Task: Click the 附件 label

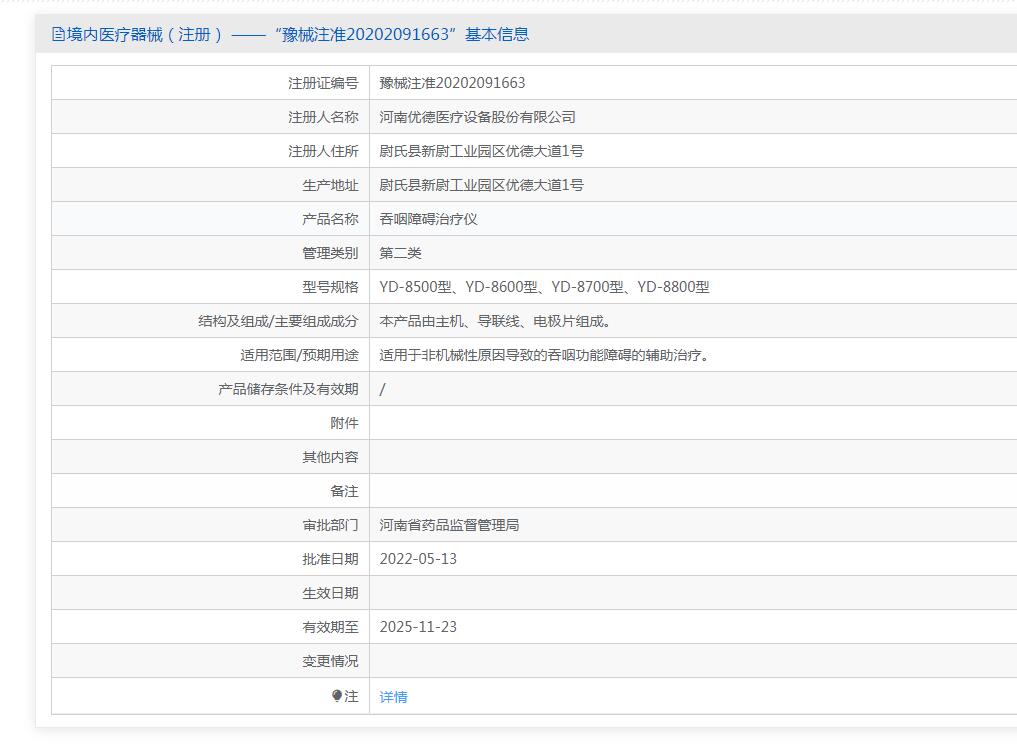Action: tap(344, 424)
